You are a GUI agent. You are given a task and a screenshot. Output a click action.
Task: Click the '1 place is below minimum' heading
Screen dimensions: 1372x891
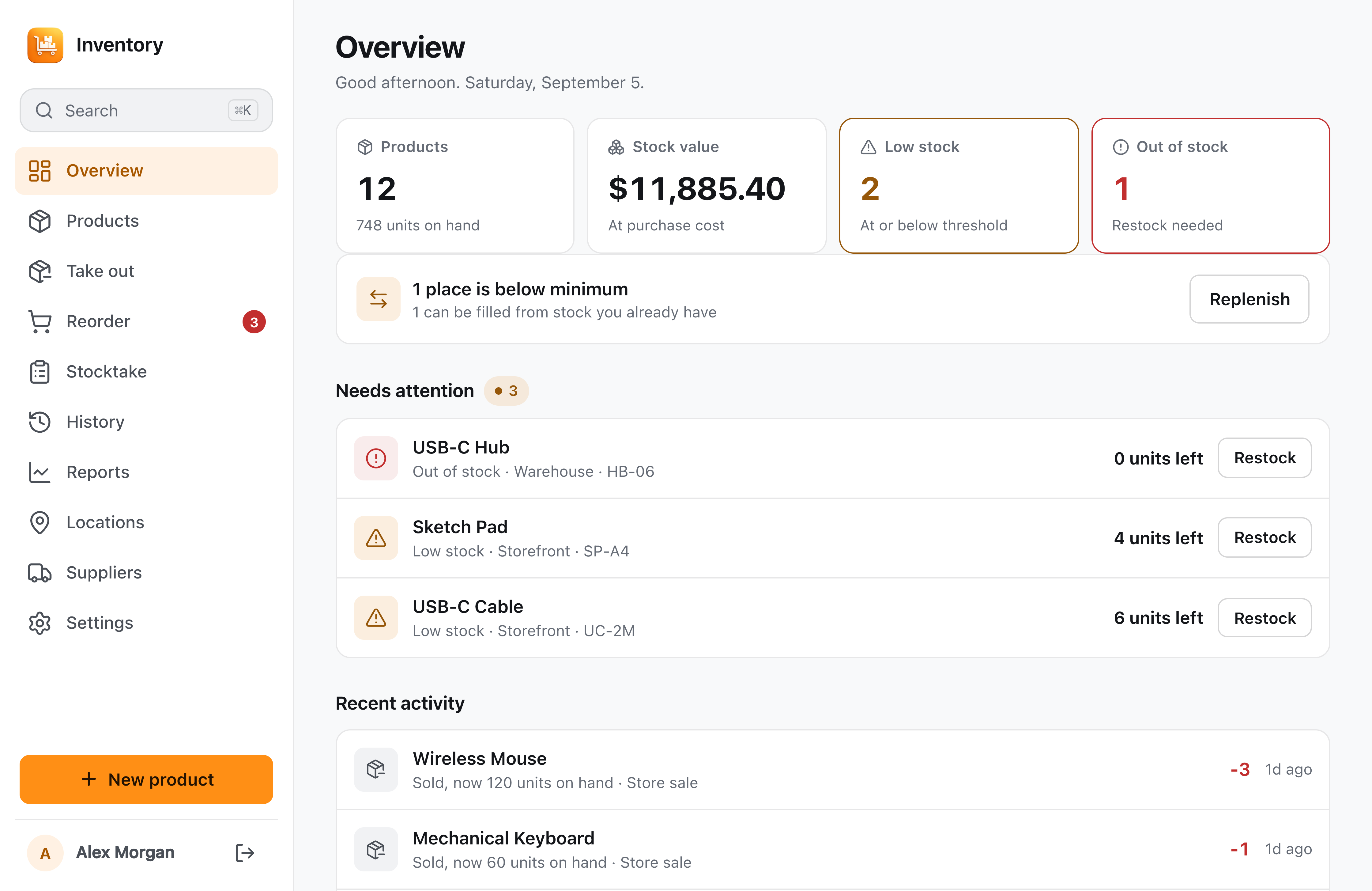pyautogui.click(x=520, y=289)
